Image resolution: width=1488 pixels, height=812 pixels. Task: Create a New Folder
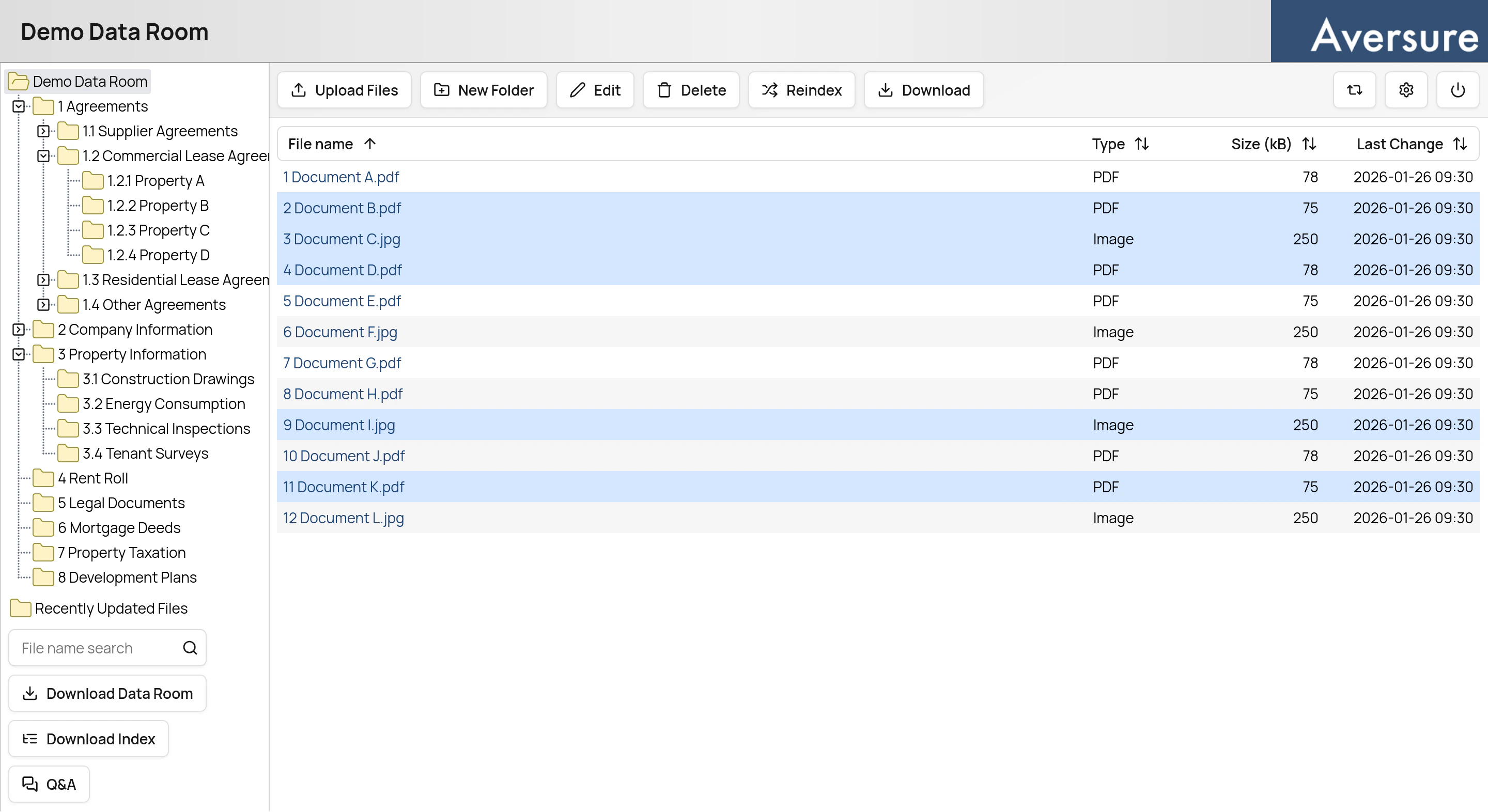[x=483, y=90]
